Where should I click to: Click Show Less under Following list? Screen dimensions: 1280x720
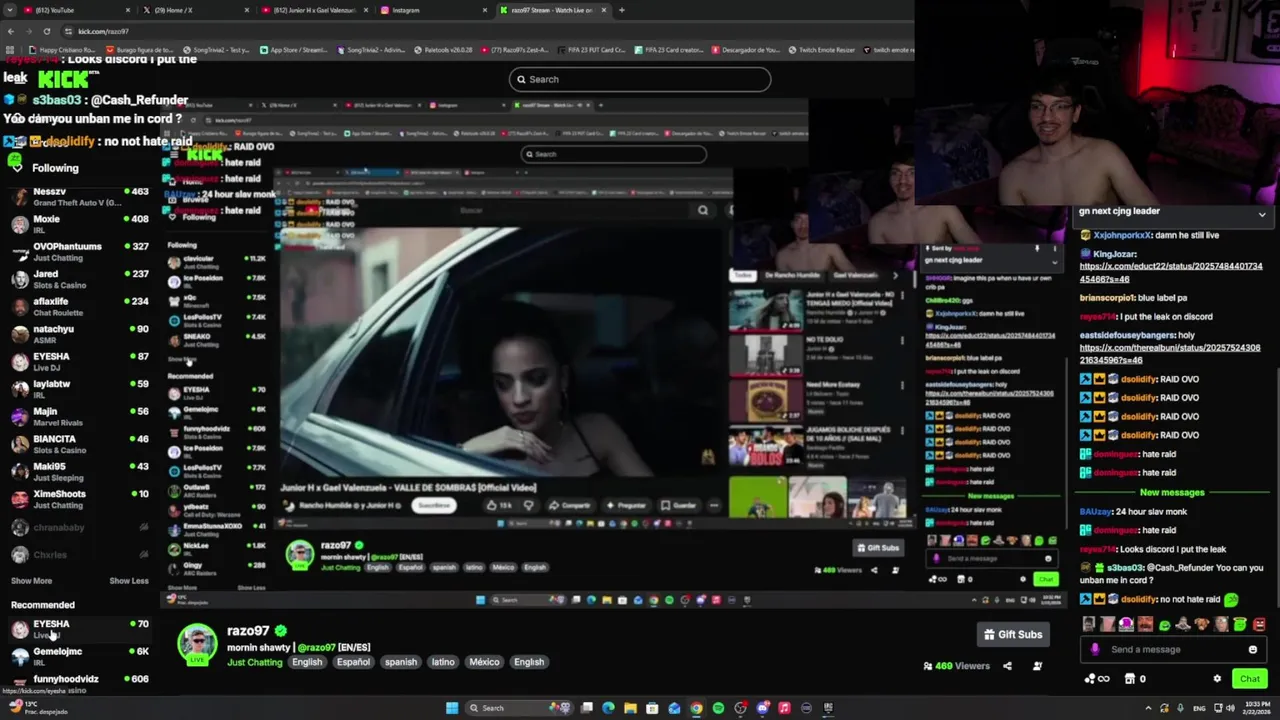(129, 581)
